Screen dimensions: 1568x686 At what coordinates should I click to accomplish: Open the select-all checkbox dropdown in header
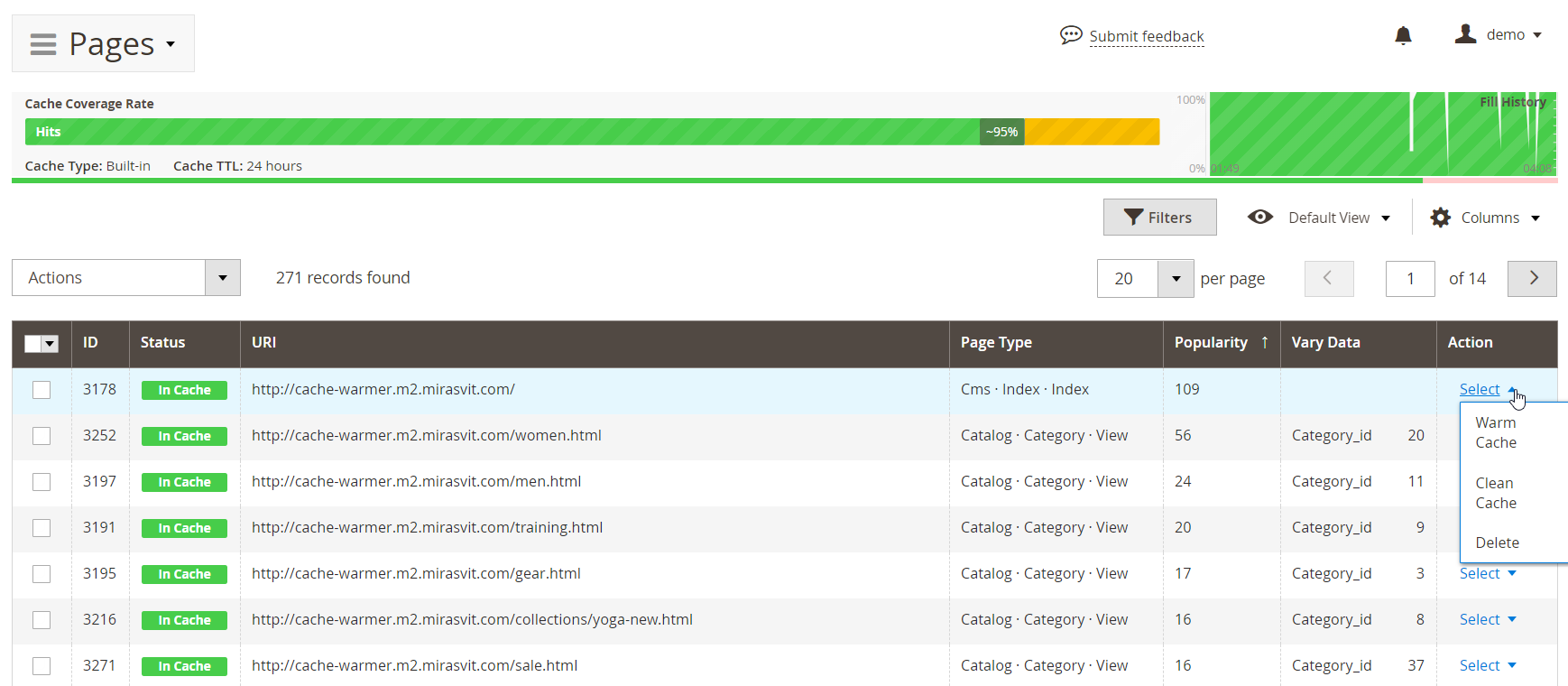click(x=51, y=344)
